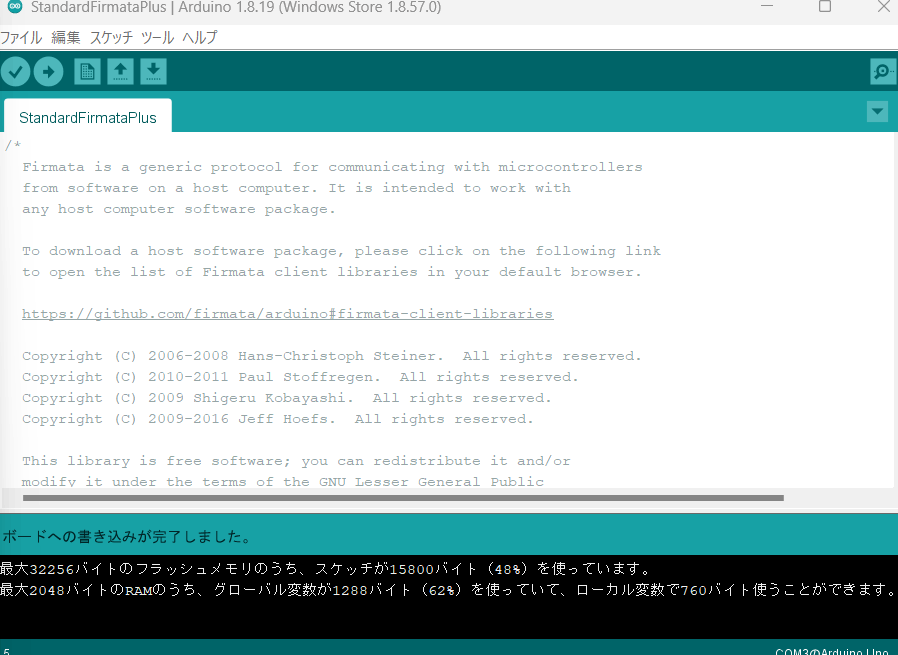Image resolution: width=898 pixels, height=655 pixels.
Task: Click the 'Hans-Christoph Steiner' copyright line
Action: point(332,356)
